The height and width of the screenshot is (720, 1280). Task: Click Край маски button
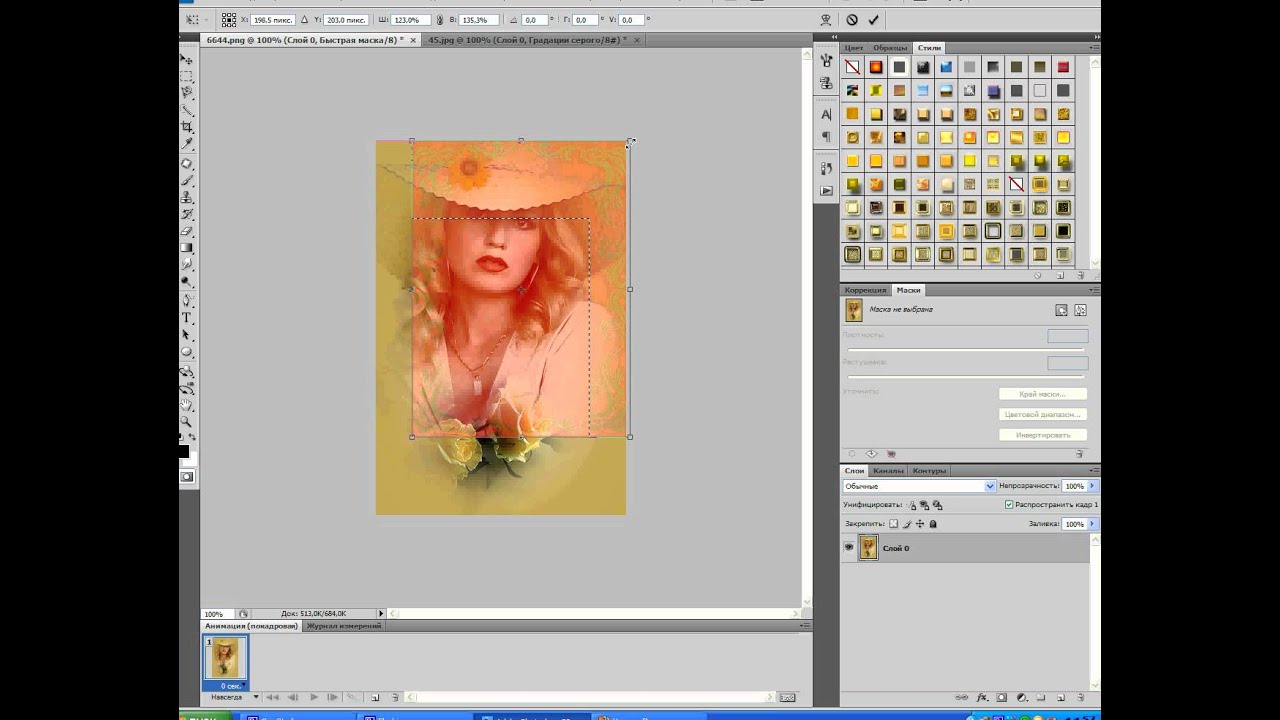[1042, 394]
